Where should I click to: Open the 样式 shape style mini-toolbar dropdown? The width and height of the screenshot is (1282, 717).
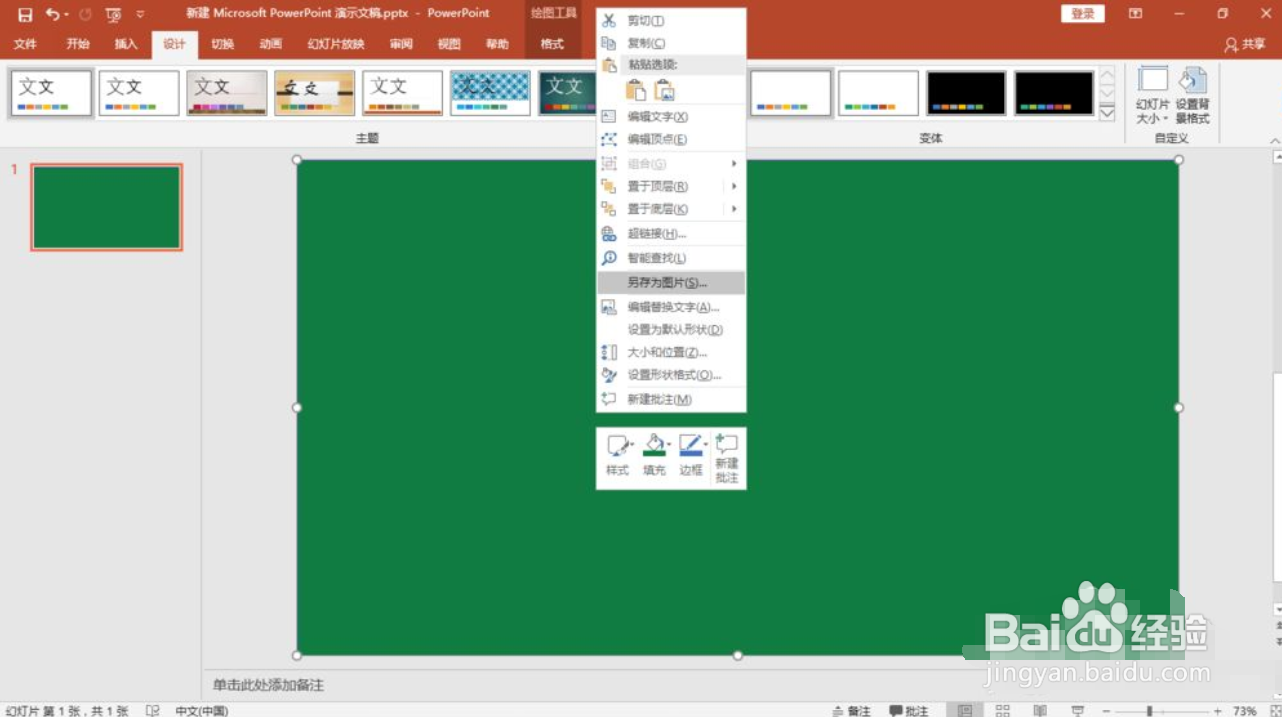(x=618, y=455)
